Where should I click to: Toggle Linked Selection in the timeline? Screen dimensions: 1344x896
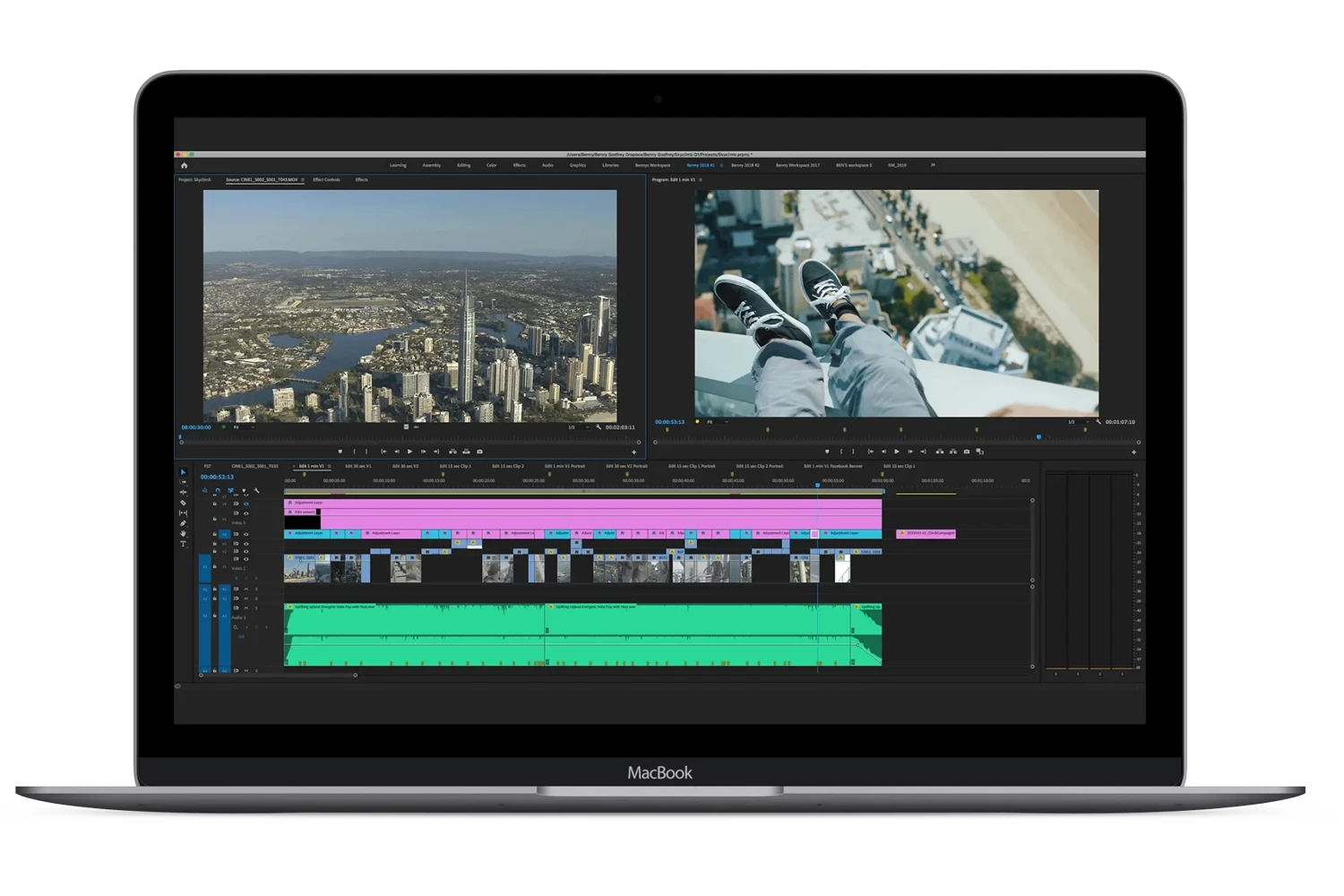[230, 490]
